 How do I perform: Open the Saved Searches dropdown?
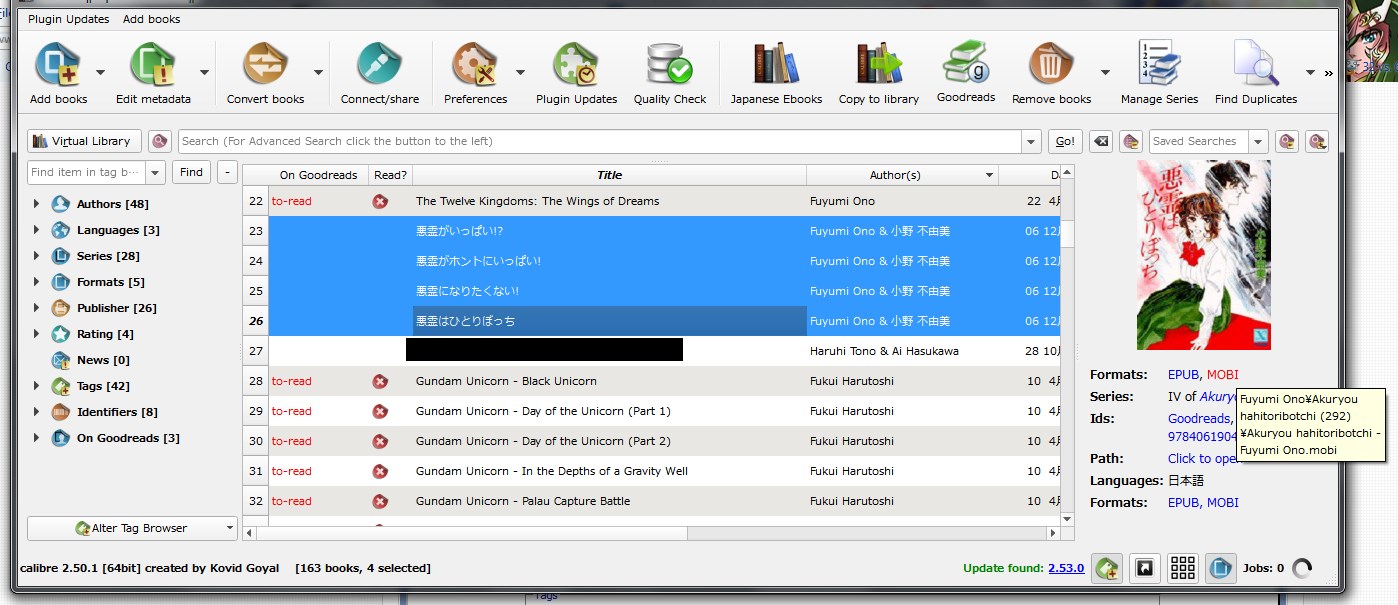(x=1259, y=141)
